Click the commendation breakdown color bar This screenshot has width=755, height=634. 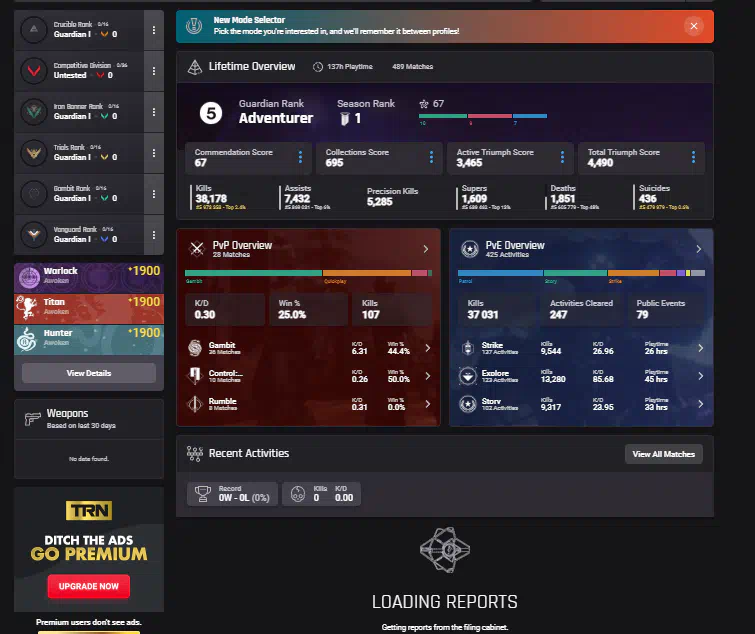tap(483, 116)
